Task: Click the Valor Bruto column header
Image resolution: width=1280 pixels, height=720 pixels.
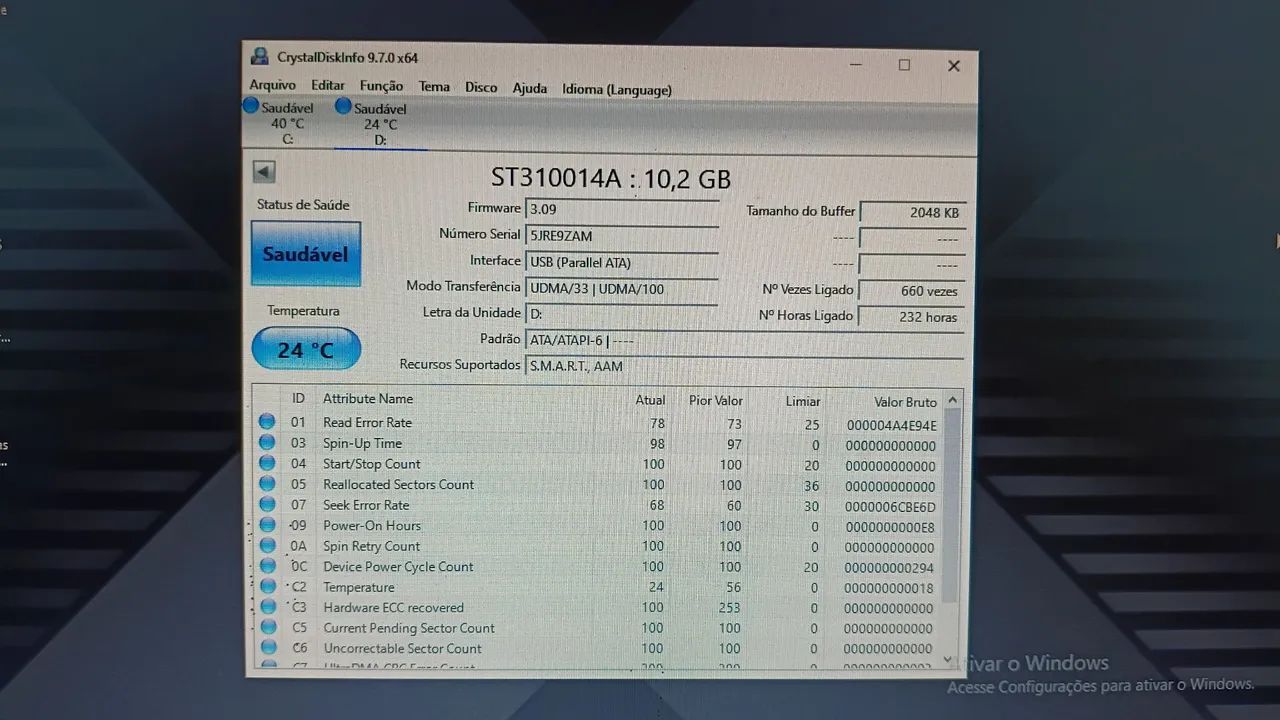Action: [906, 402]
